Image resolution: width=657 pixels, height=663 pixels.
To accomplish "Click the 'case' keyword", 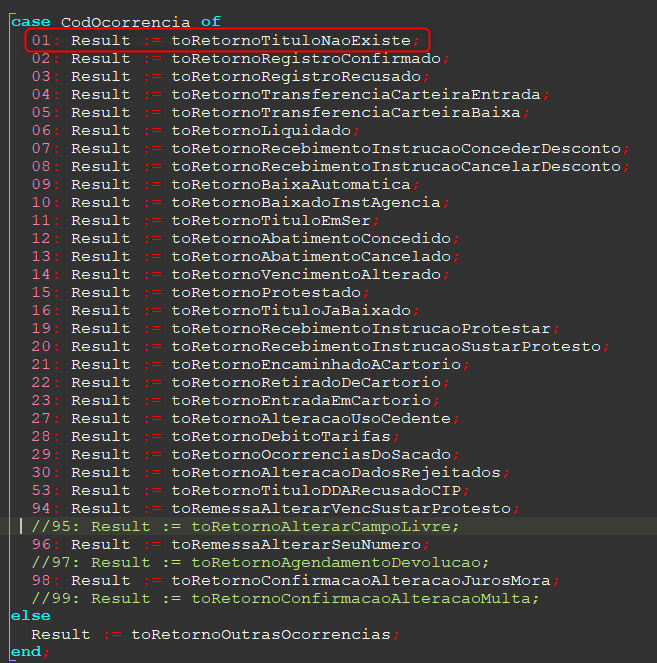I will click(x=30, y=22).
